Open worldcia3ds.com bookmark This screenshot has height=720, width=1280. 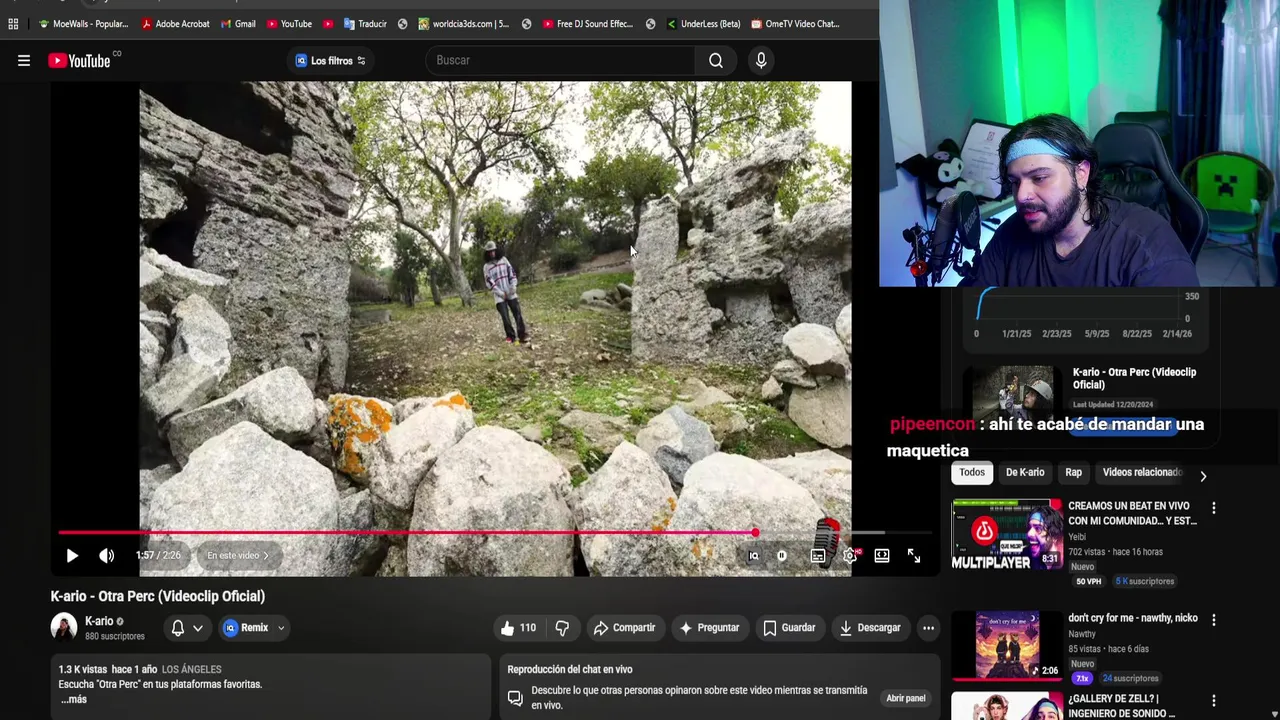(464, 24)
